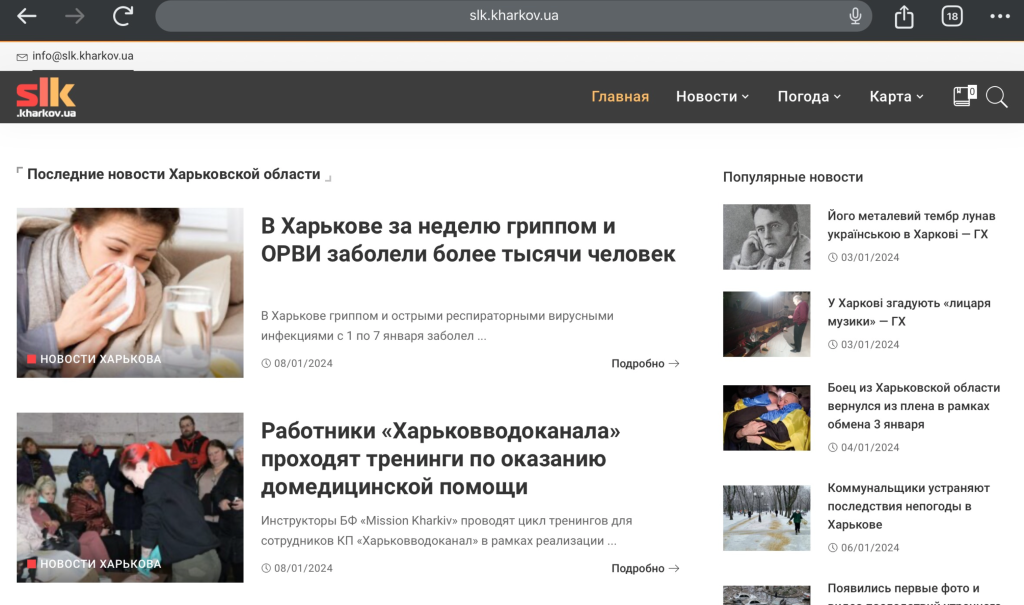Show all 18 open browser tabs
The width and height of the screenshot is (1024, 605).
951,16
